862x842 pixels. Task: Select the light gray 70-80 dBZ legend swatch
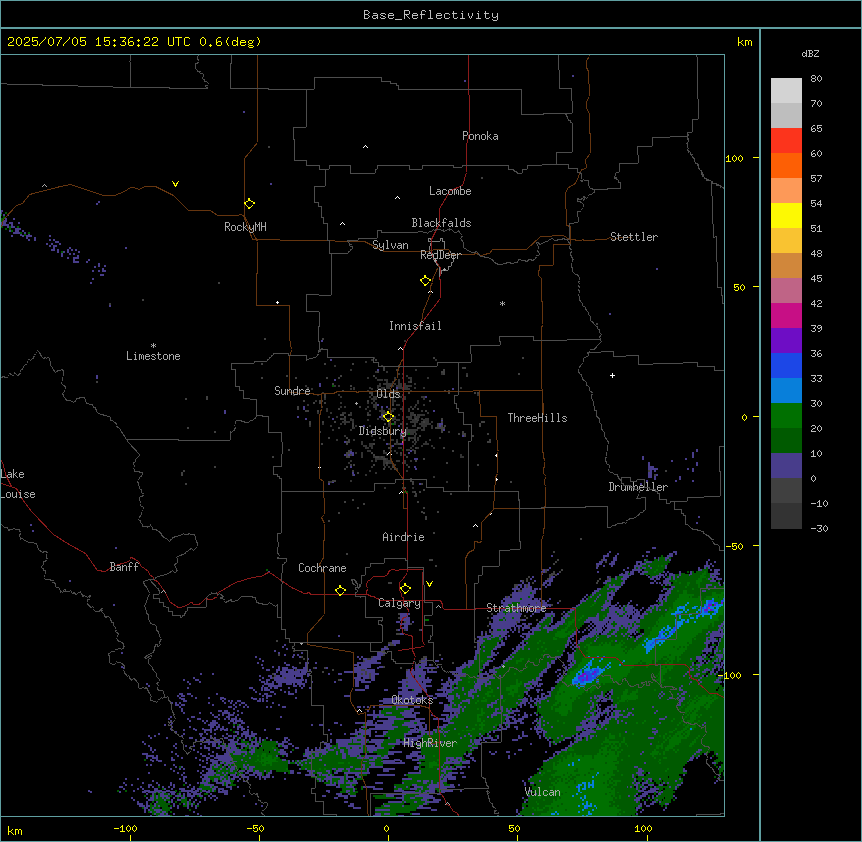point(786,91)
